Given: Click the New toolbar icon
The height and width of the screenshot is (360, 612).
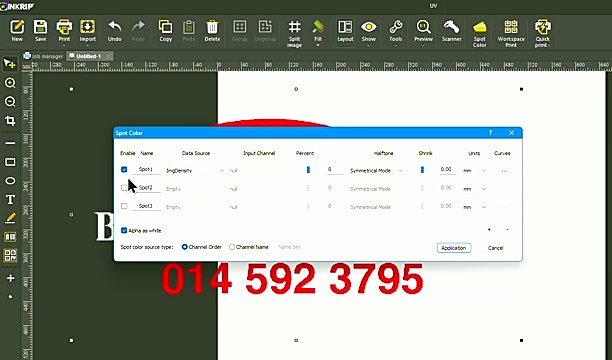Looking at the screenshot, I should (x=17, y=30).
